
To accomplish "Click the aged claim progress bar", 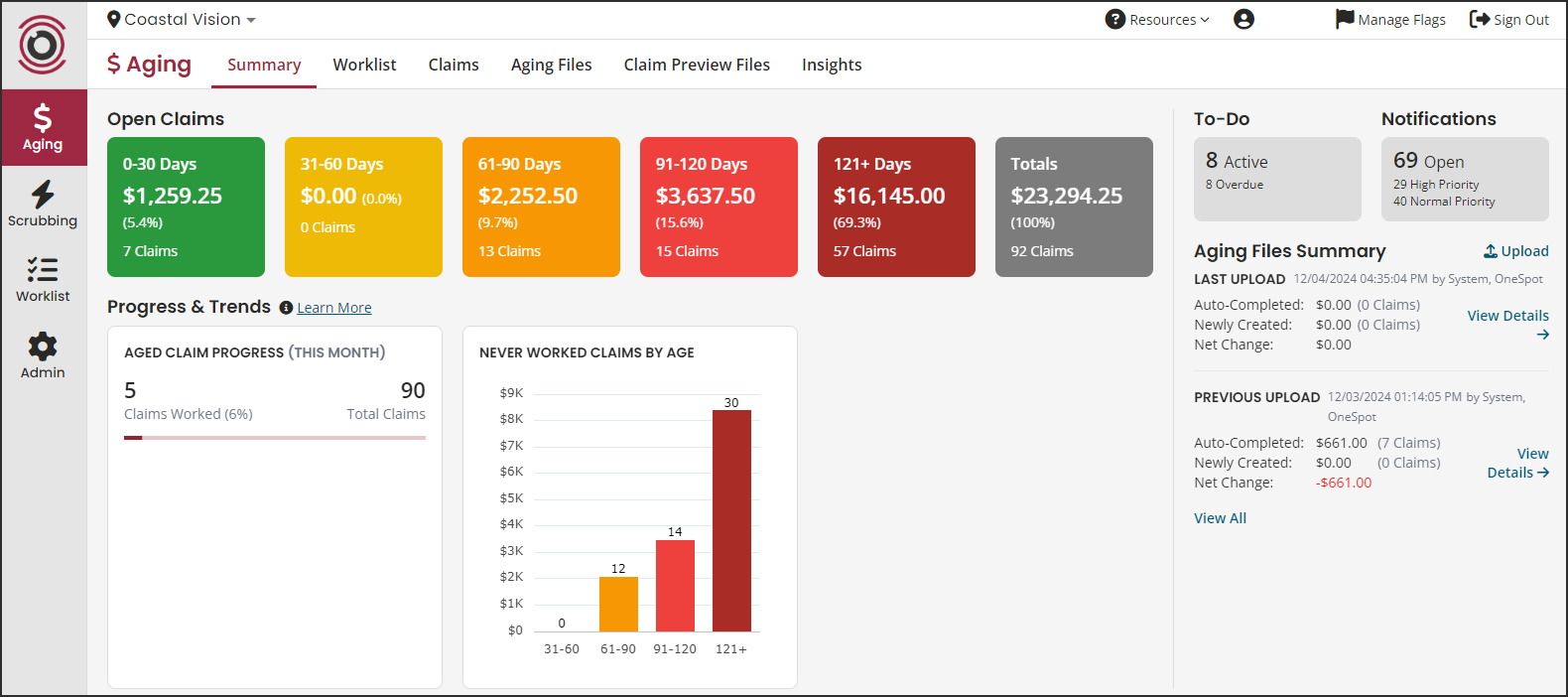I will point(275,437).
